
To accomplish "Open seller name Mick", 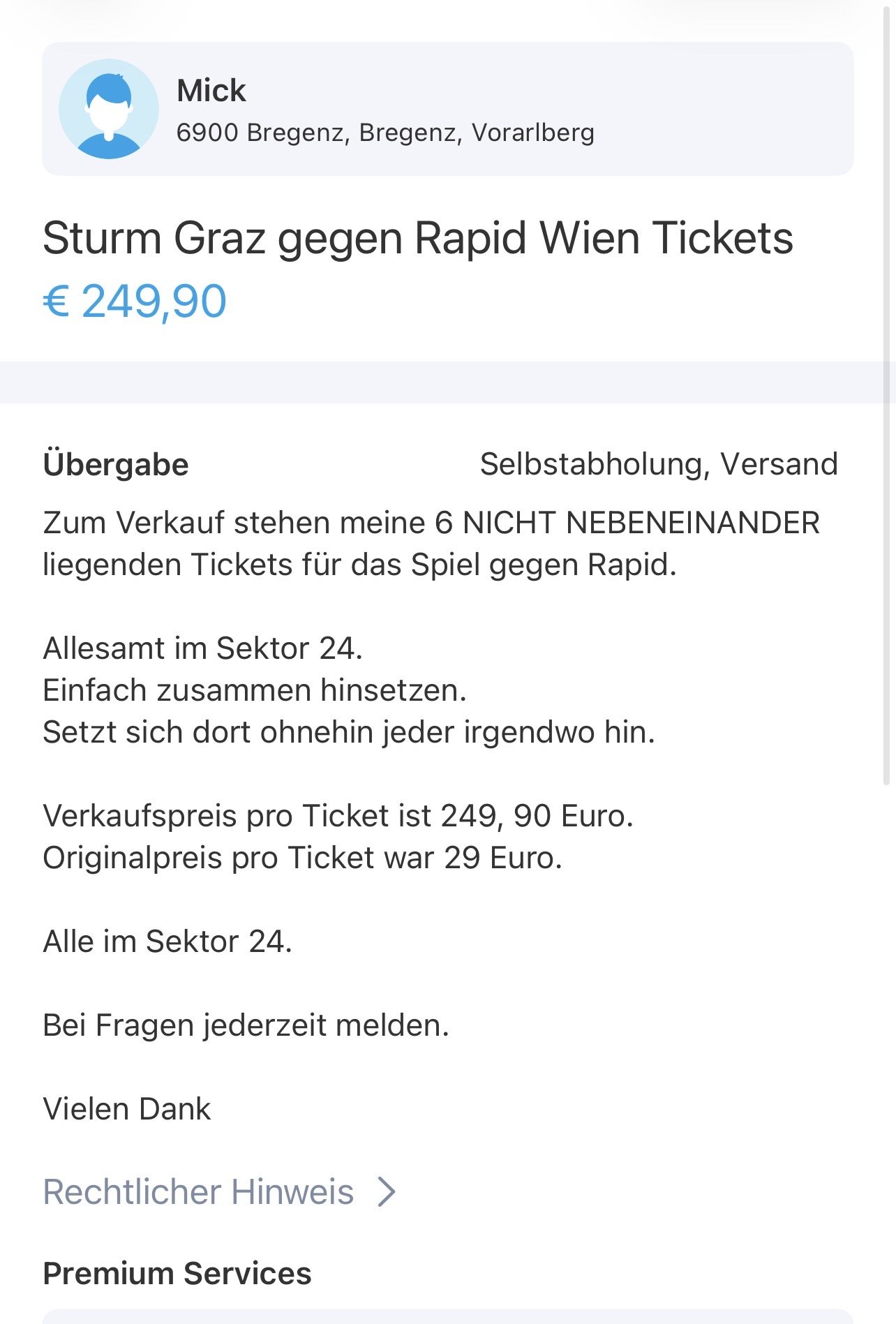I will pos(211,91).
